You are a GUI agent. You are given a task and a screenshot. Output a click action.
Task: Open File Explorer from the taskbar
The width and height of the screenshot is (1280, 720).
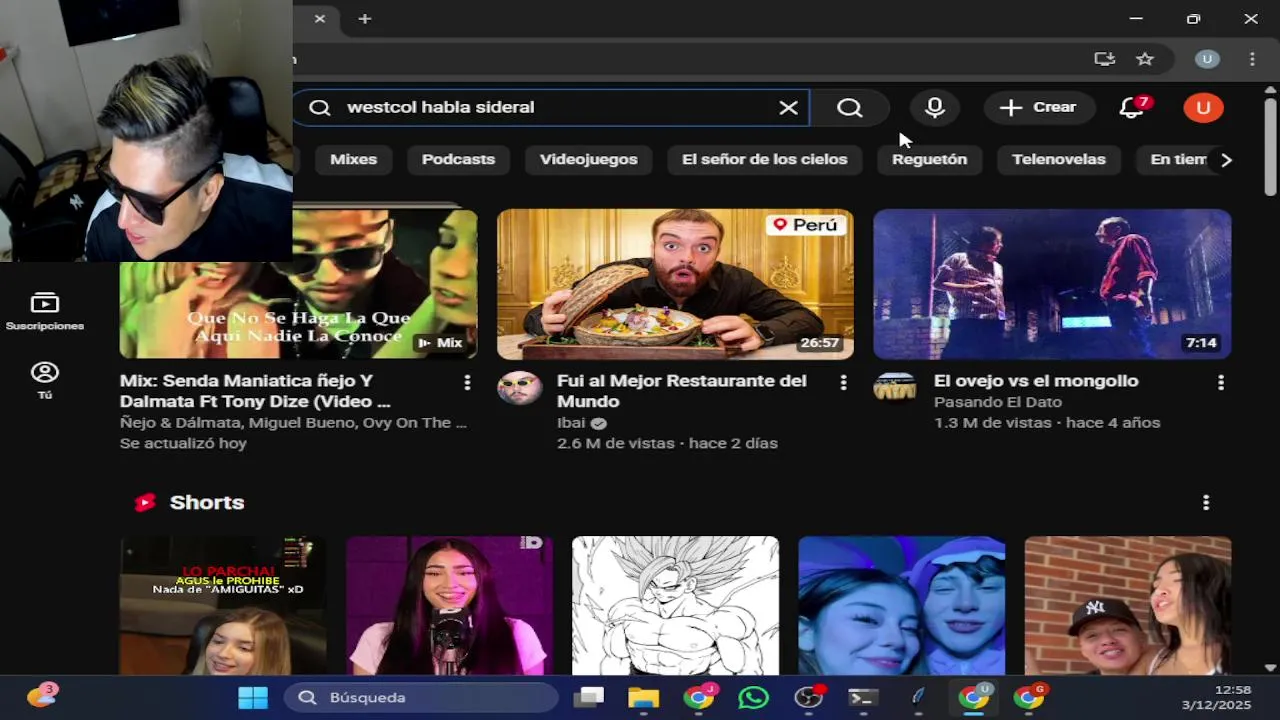point(644,697)
